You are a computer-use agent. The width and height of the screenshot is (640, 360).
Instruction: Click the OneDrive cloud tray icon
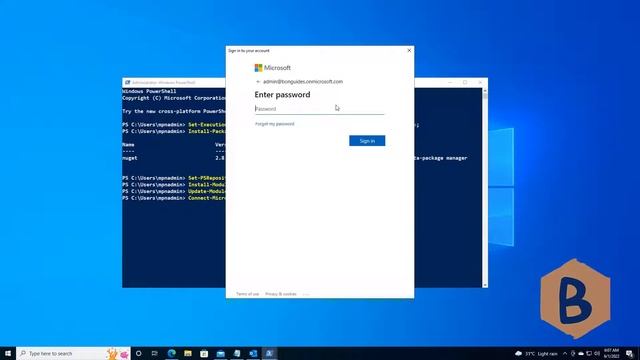point(581,353)
